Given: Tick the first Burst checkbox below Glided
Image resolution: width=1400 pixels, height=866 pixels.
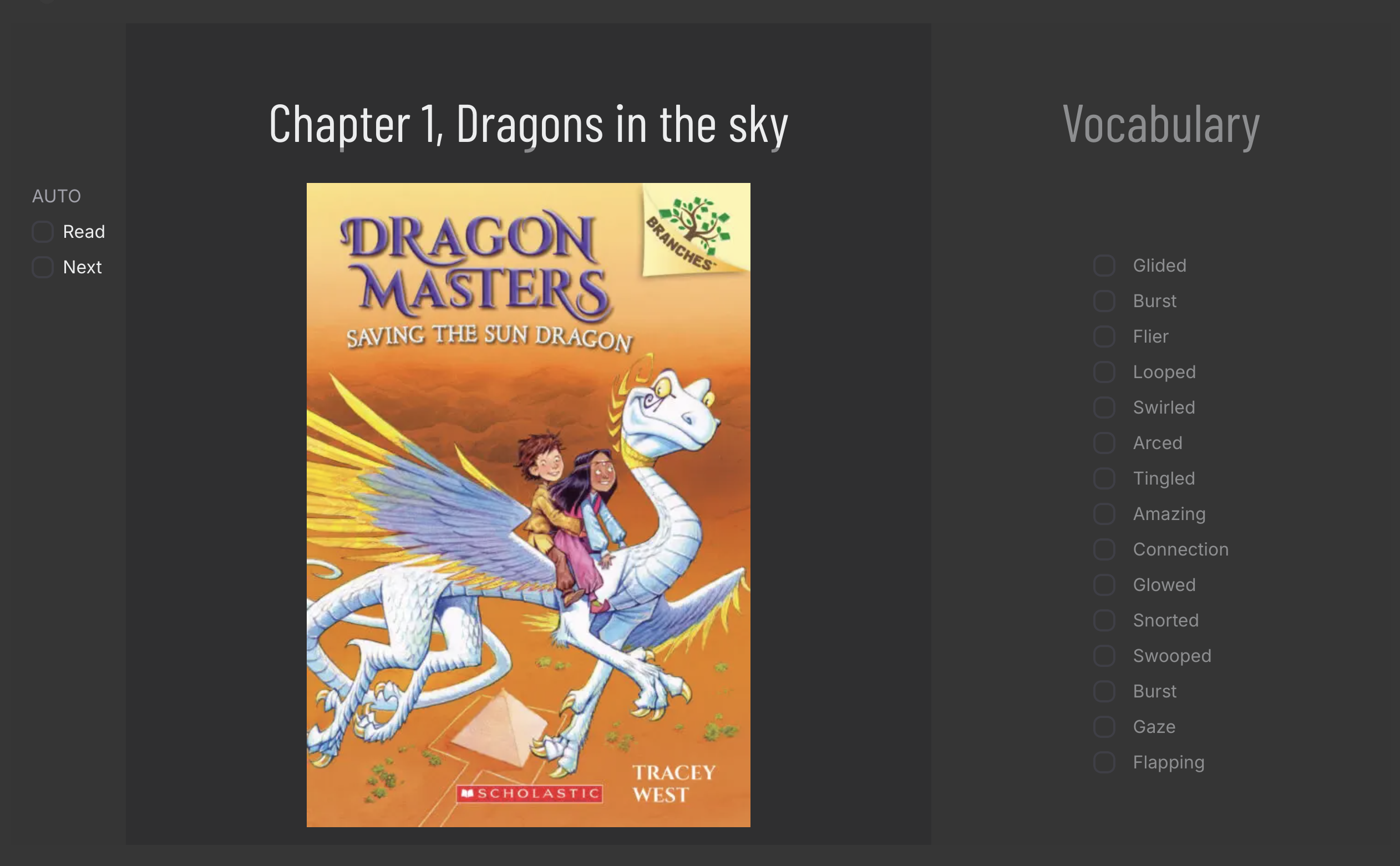Looking at the screenshot, I should 1104,301.
